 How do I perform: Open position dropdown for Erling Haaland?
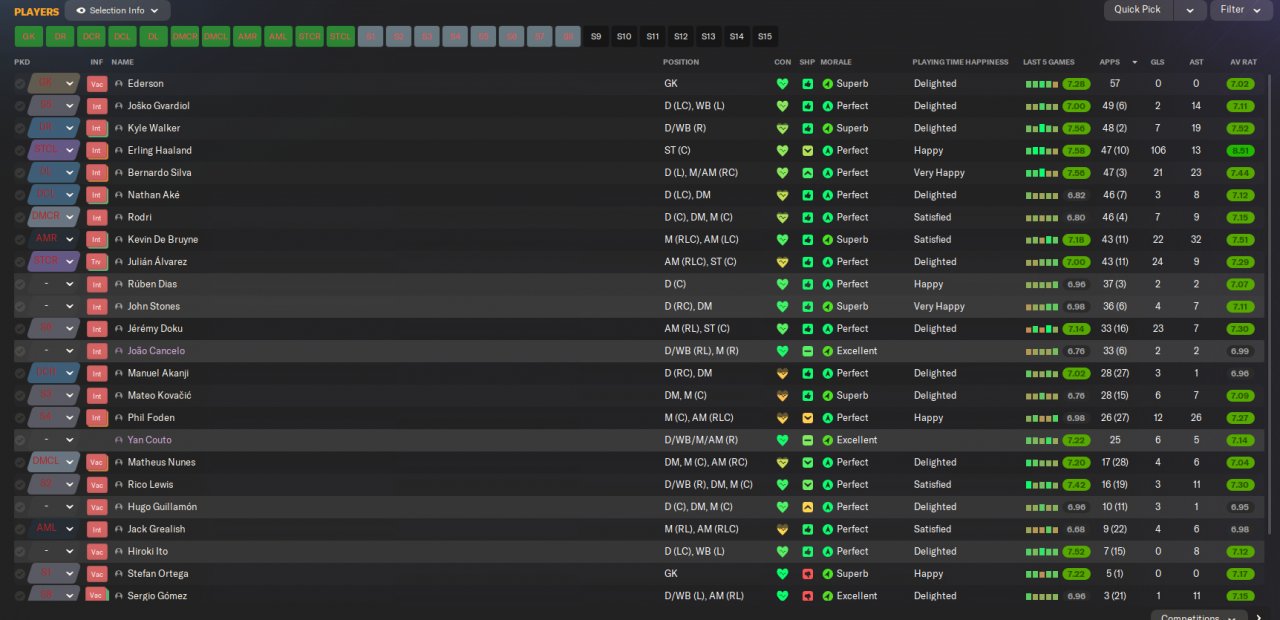(x=70, y=151)
